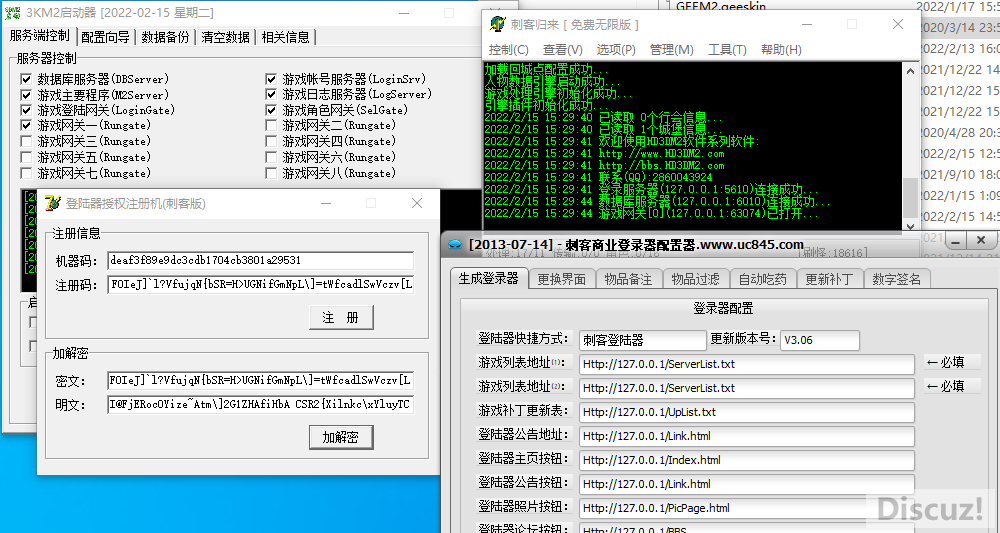Uncheck 游戏主要程序(M2Server) checkbox

[x=26, y=95]
